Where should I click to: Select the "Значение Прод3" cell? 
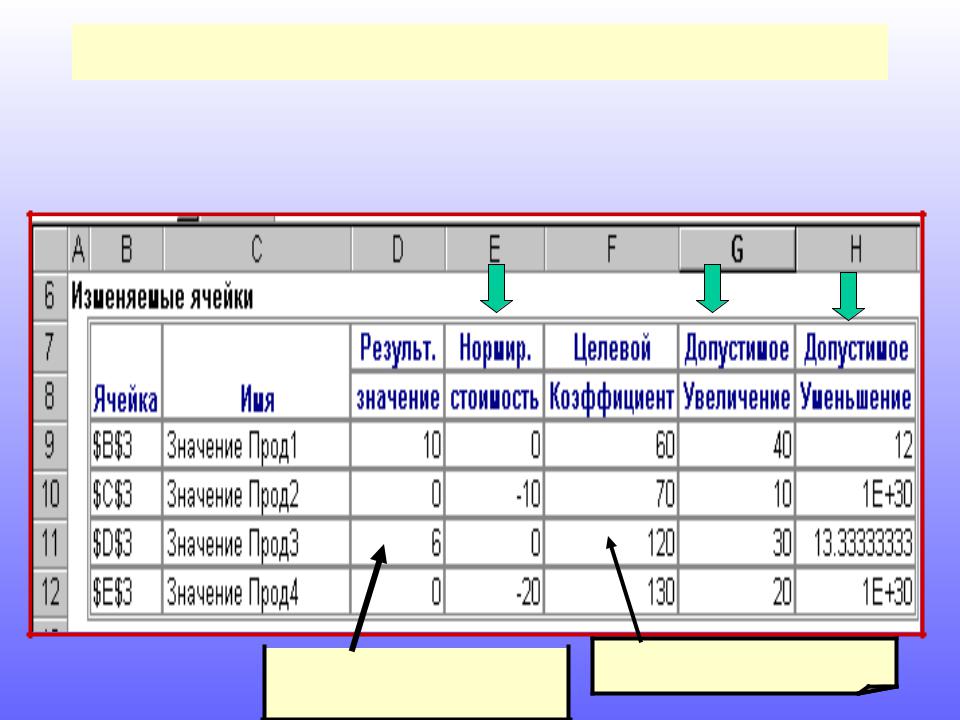(x=257, y=543)
